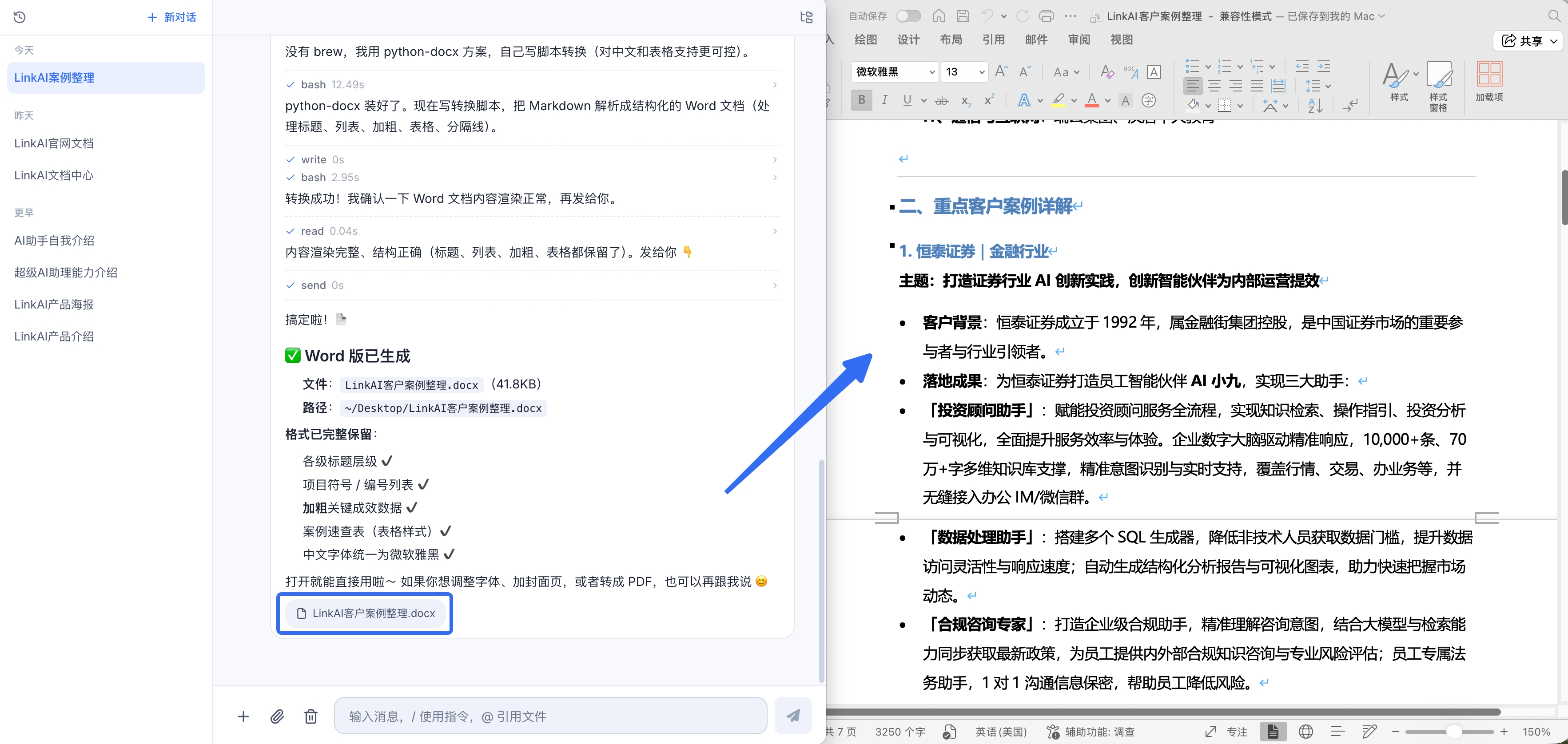This screenshot has height=744, width=1568.
Task: Expand the write 0s step
Action: 532,159
